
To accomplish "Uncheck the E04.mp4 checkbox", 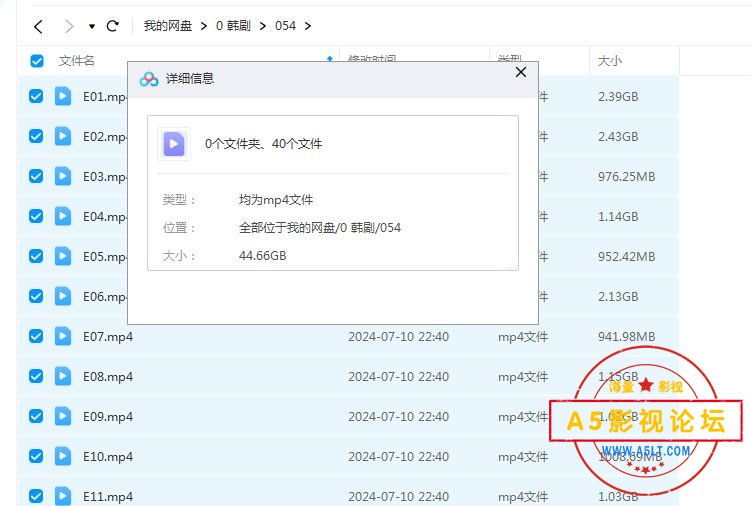I will coord(36,216).
